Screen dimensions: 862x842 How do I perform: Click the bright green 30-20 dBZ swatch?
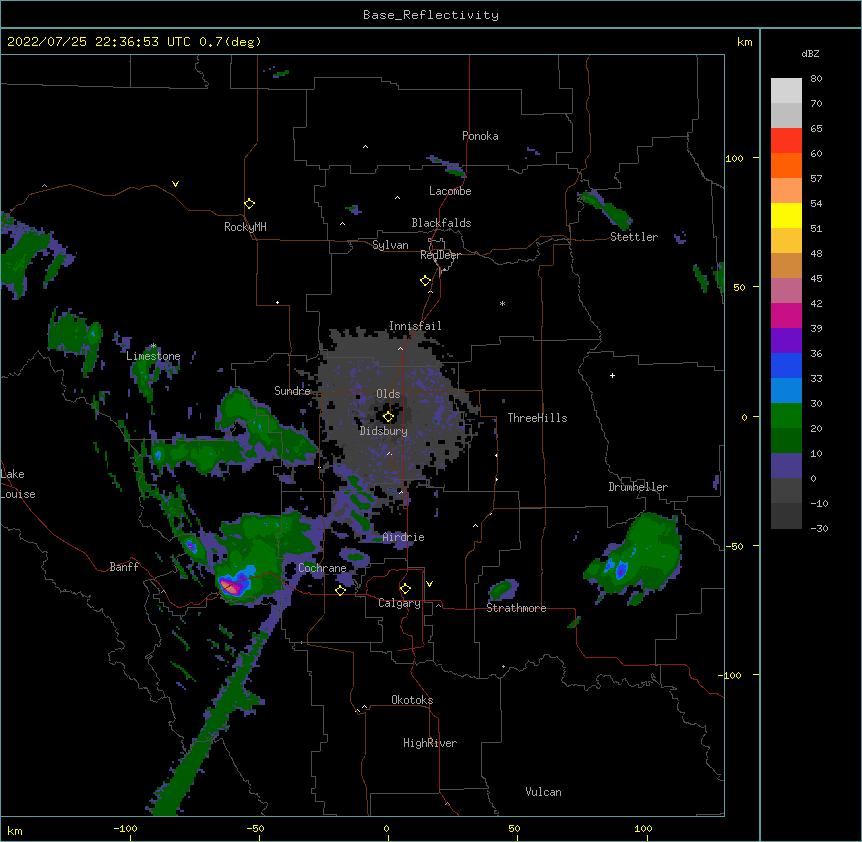point(786,416)
